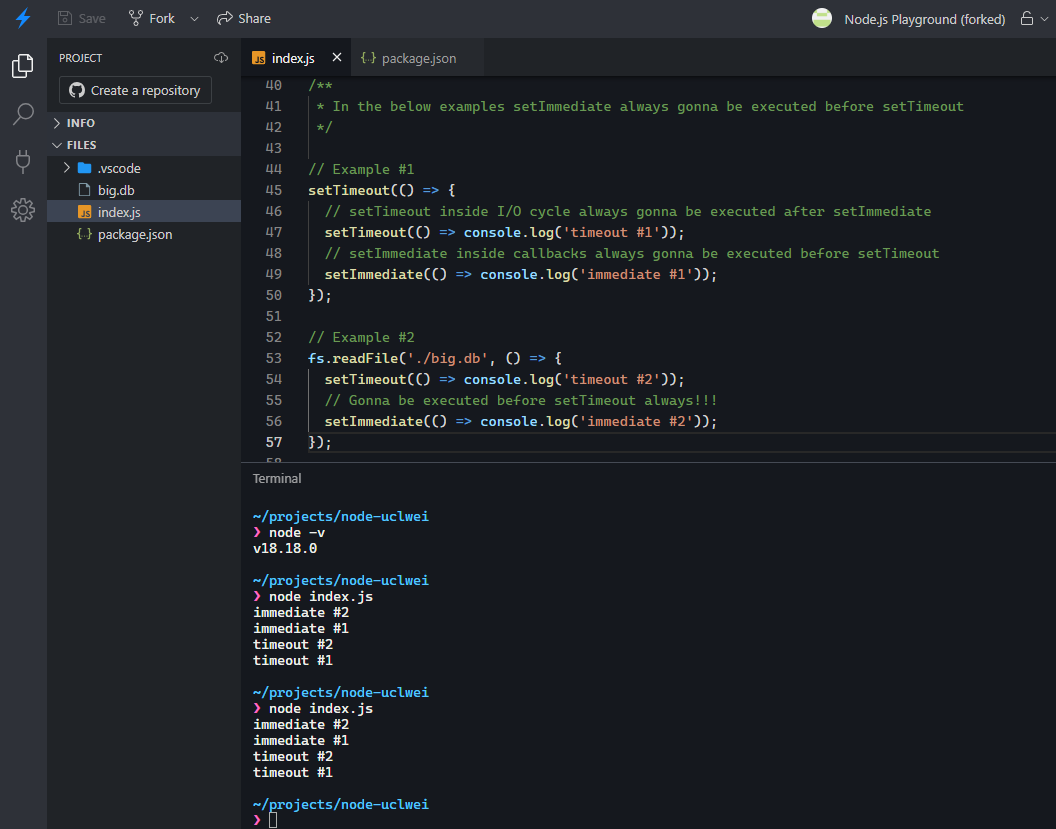Open the Explorer files icon in sidebar

point(23,66)
